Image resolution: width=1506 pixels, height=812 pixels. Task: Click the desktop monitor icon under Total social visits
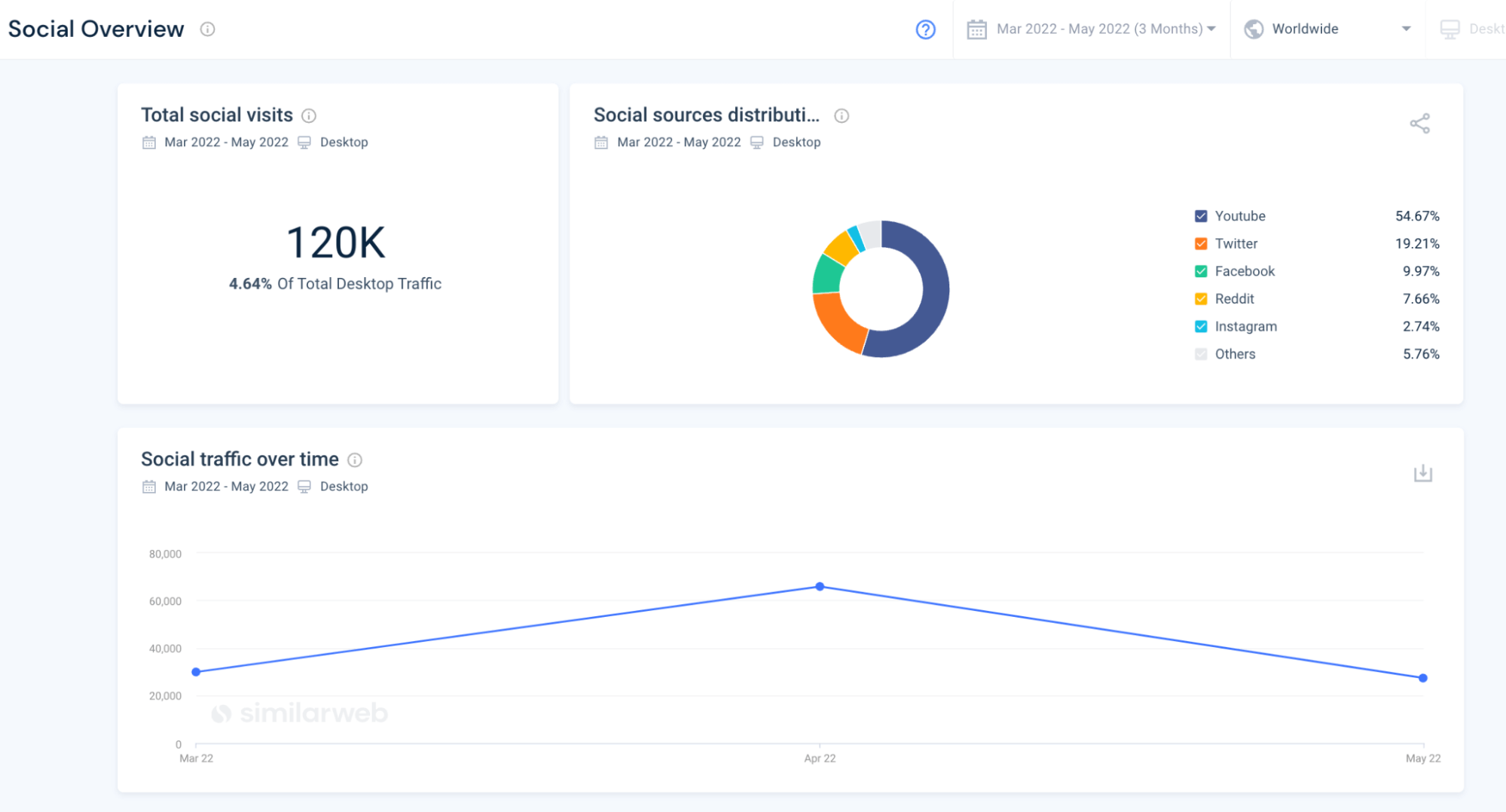point(304,142)
